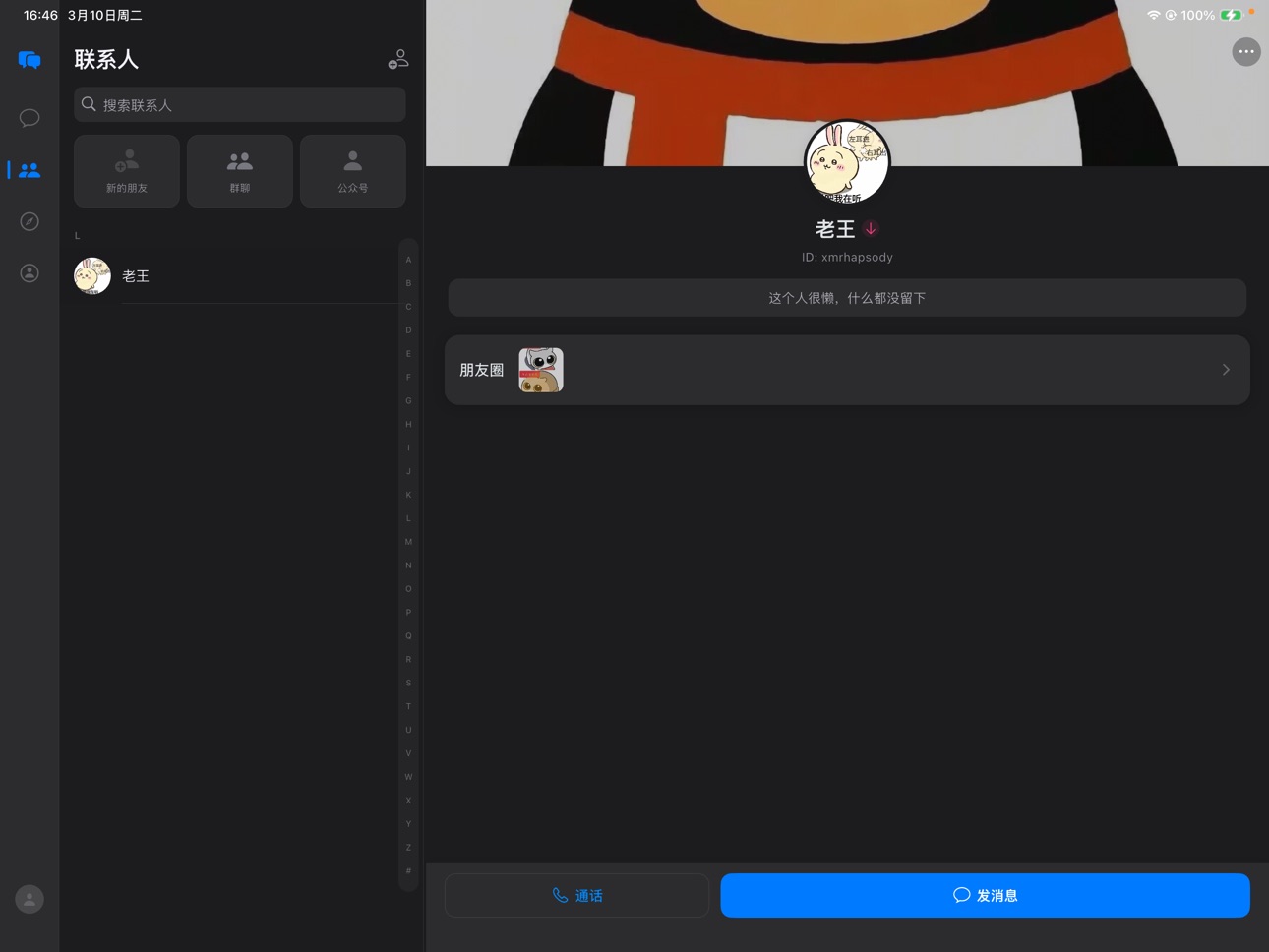Tap the add contact icon
This screenshot has width=1269, height=952.
coord(398,60)
